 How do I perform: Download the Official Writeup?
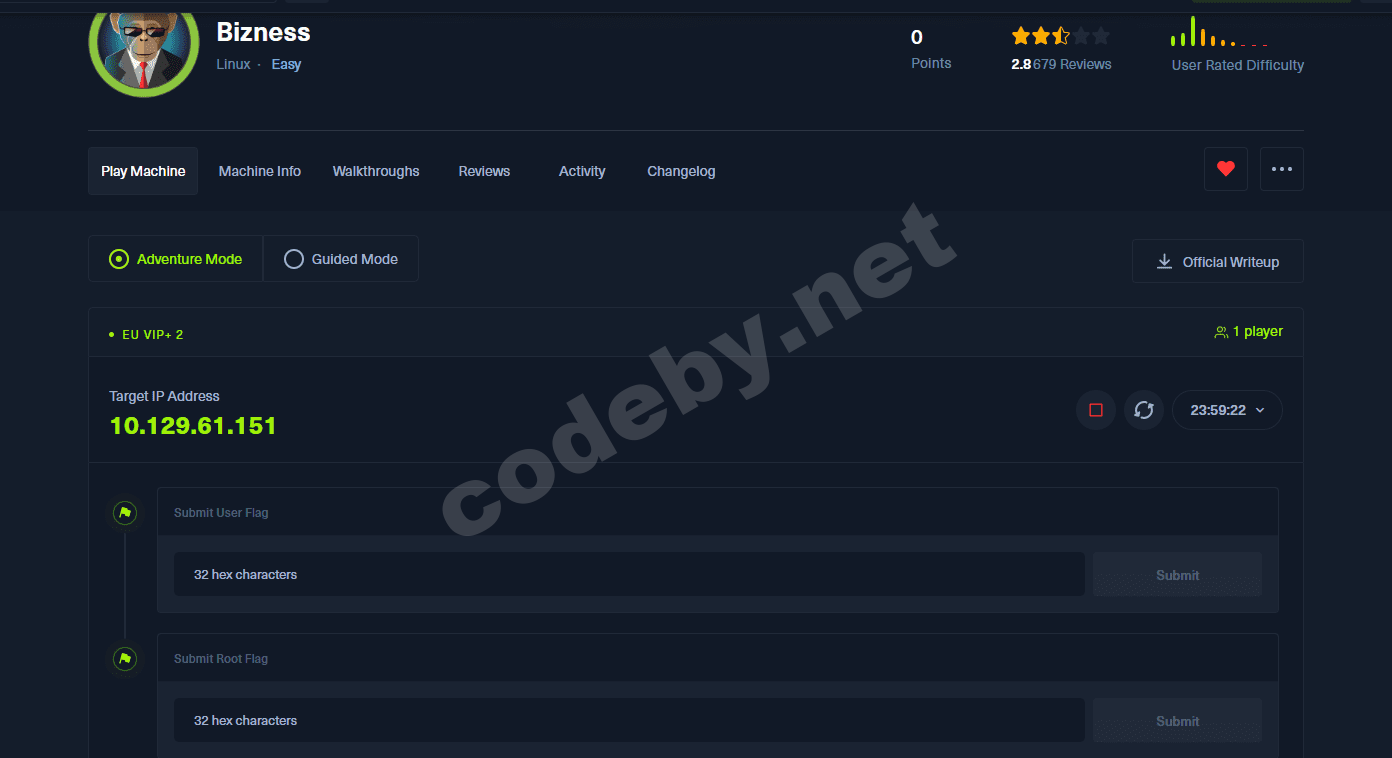(1218, 261)
